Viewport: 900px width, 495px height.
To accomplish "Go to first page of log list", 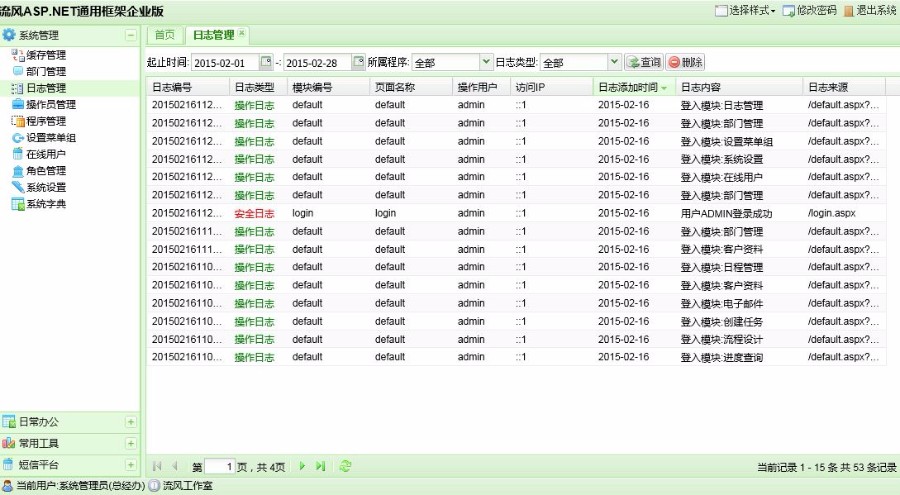I will [157, 466].
